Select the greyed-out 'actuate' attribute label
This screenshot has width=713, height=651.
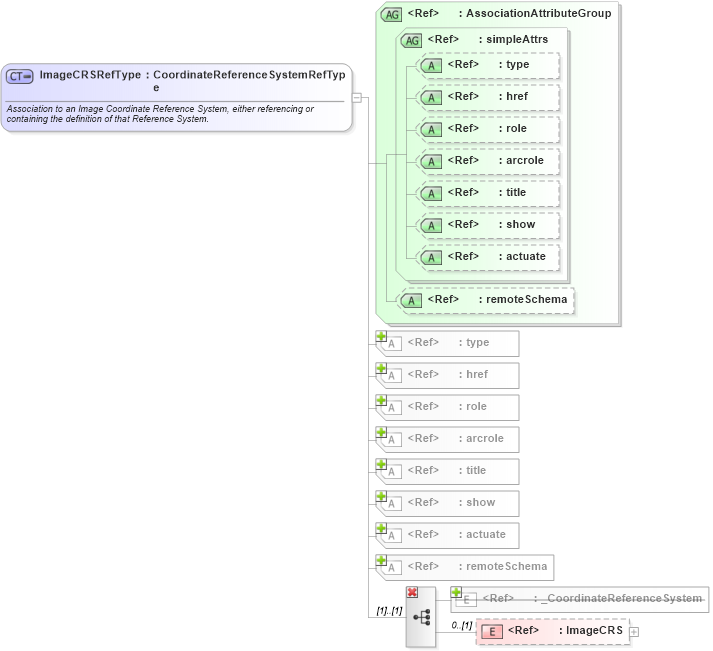486,534
